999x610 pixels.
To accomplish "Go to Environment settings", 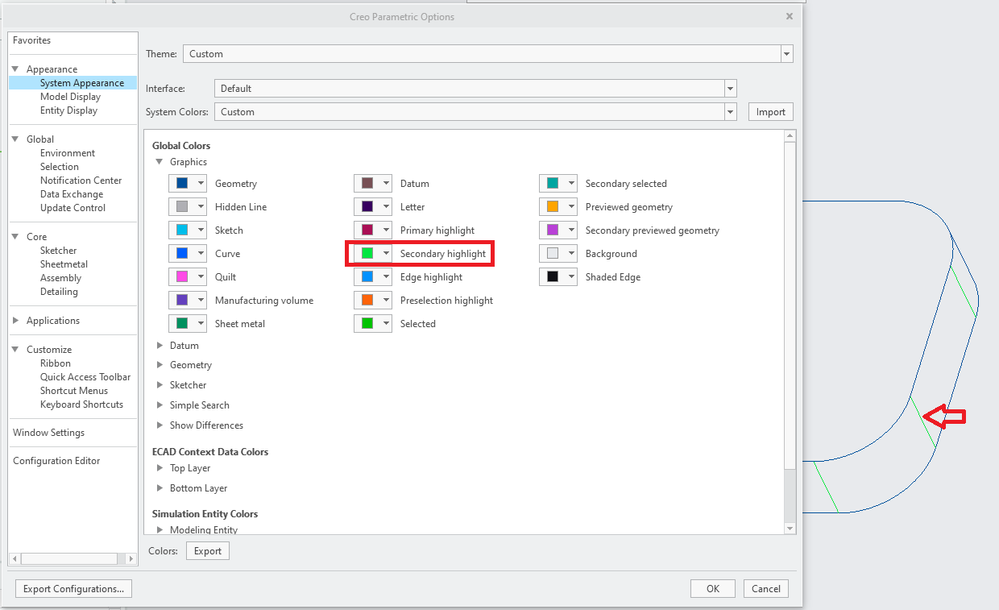I will (68, 153).
